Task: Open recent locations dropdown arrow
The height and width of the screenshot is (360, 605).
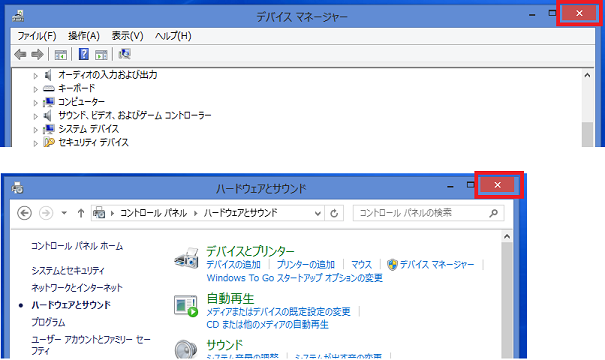Action: 64,213
